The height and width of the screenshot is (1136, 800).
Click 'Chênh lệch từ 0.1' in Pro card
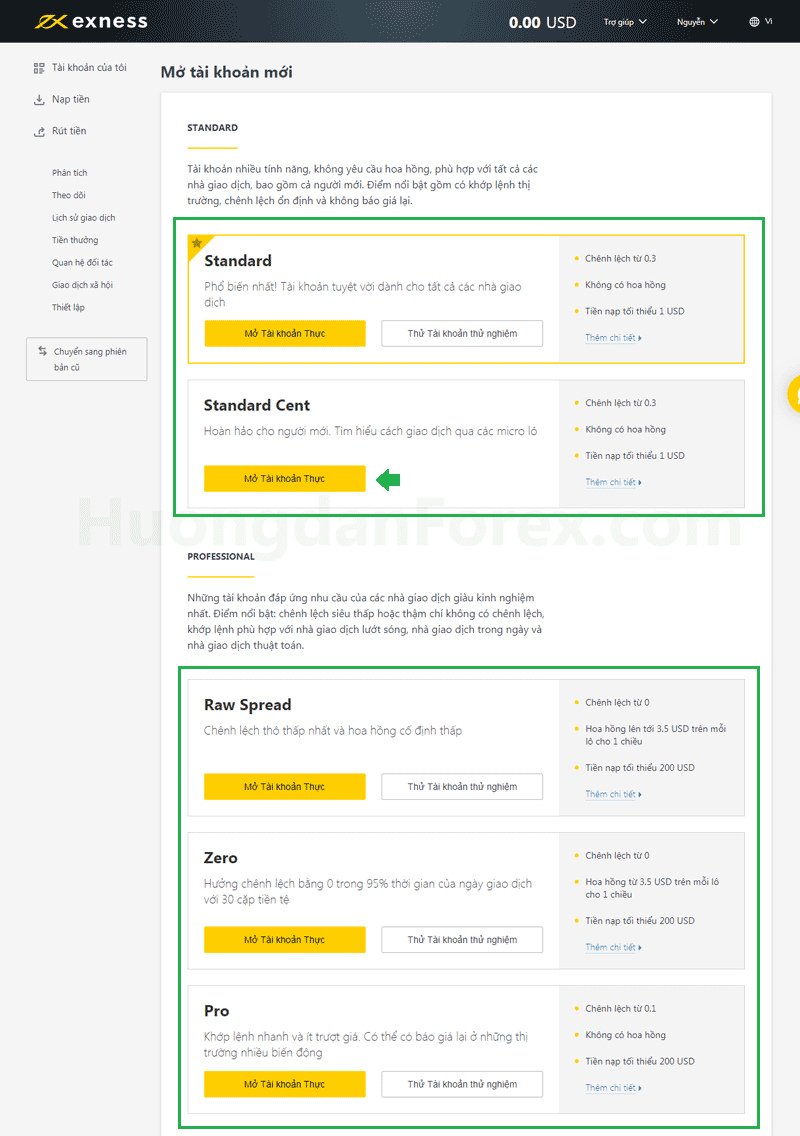pyautogui.click(x=620, y=1008)
